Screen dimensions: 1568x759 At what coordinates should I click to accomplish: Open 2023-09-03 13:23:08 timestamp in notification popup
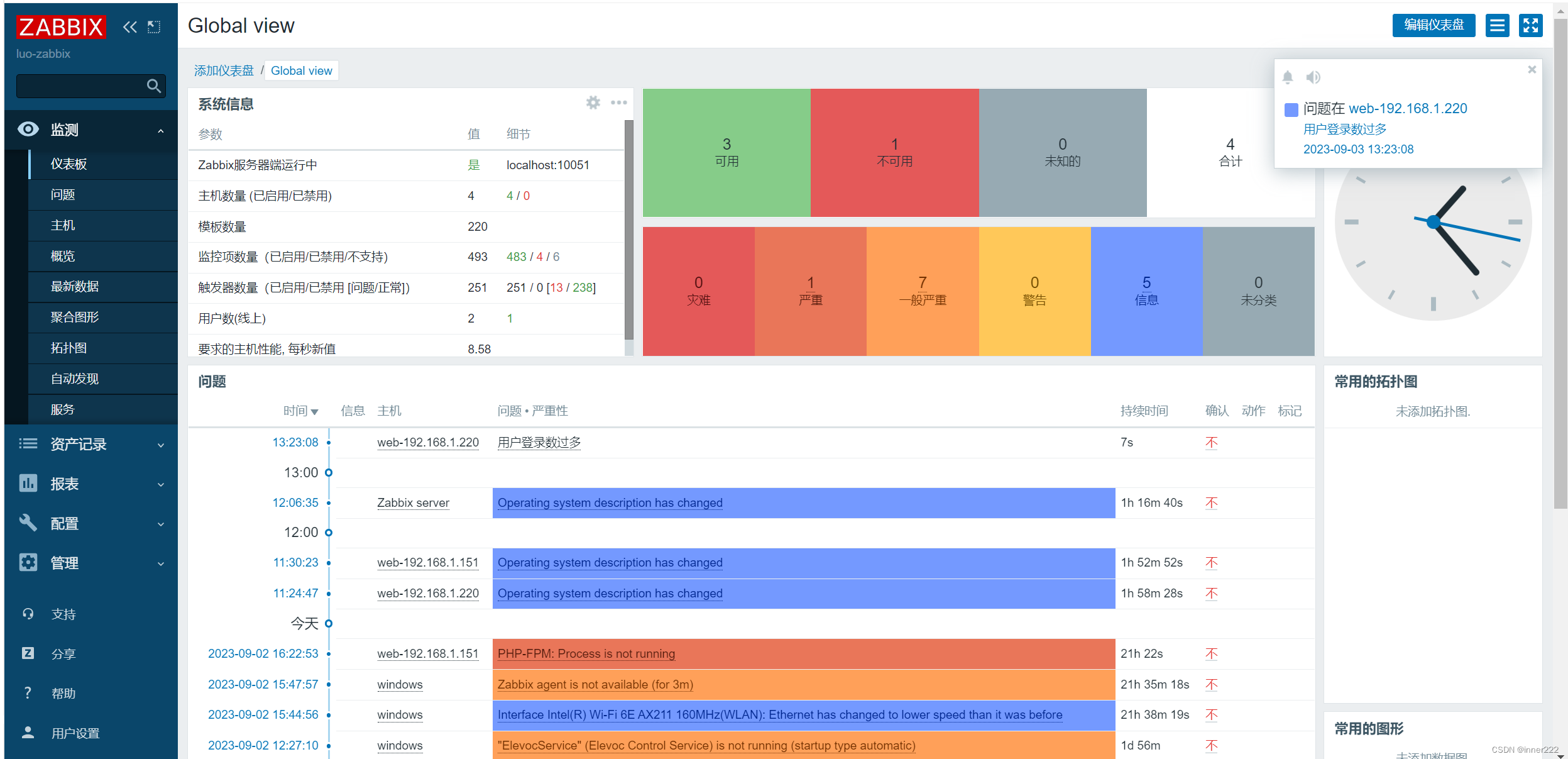(x=1358, y=149)
